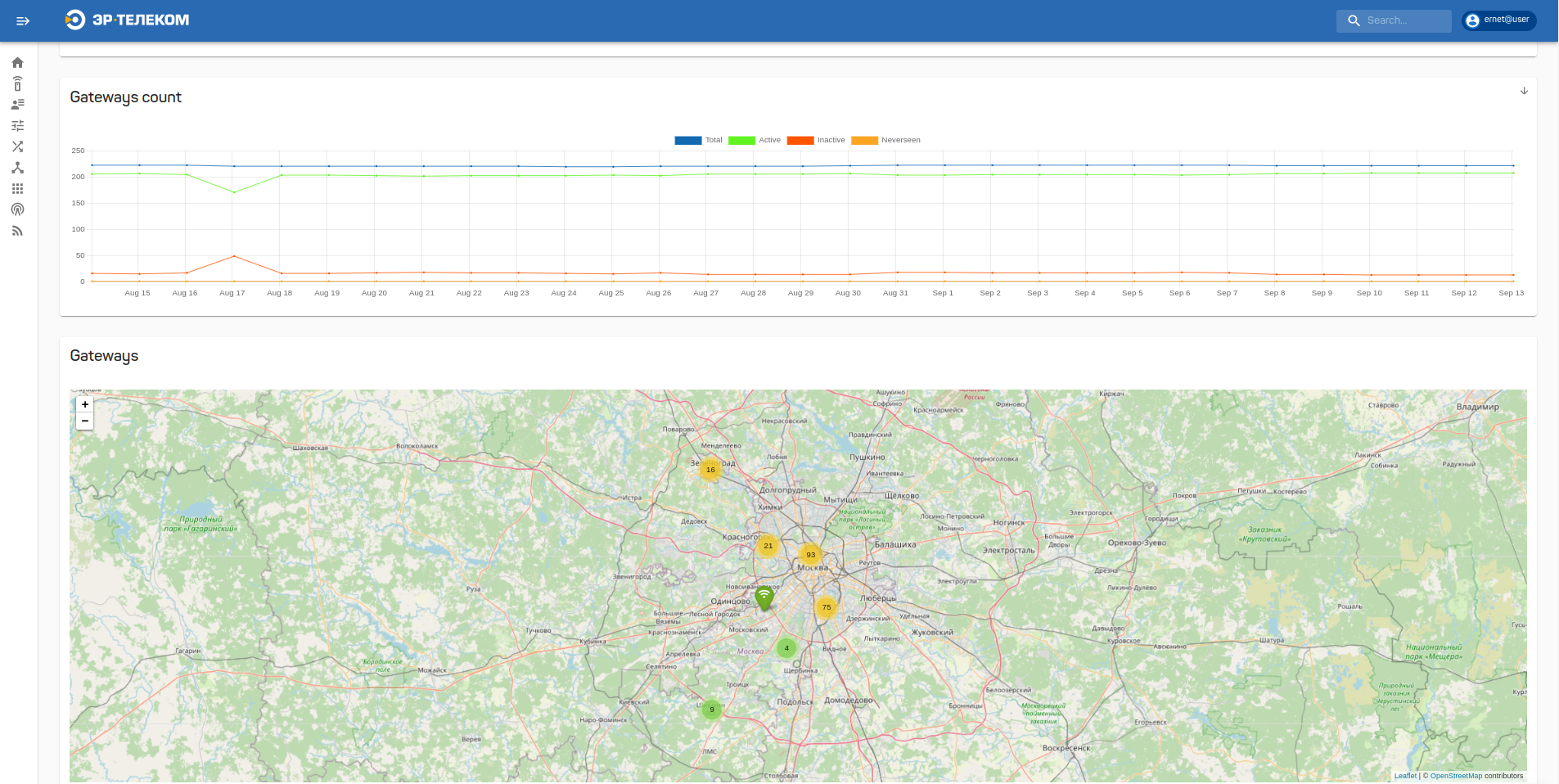Click the Sep 1 axis label
Viewport: 1559px width, 784px height.
(x=943, y=293)
